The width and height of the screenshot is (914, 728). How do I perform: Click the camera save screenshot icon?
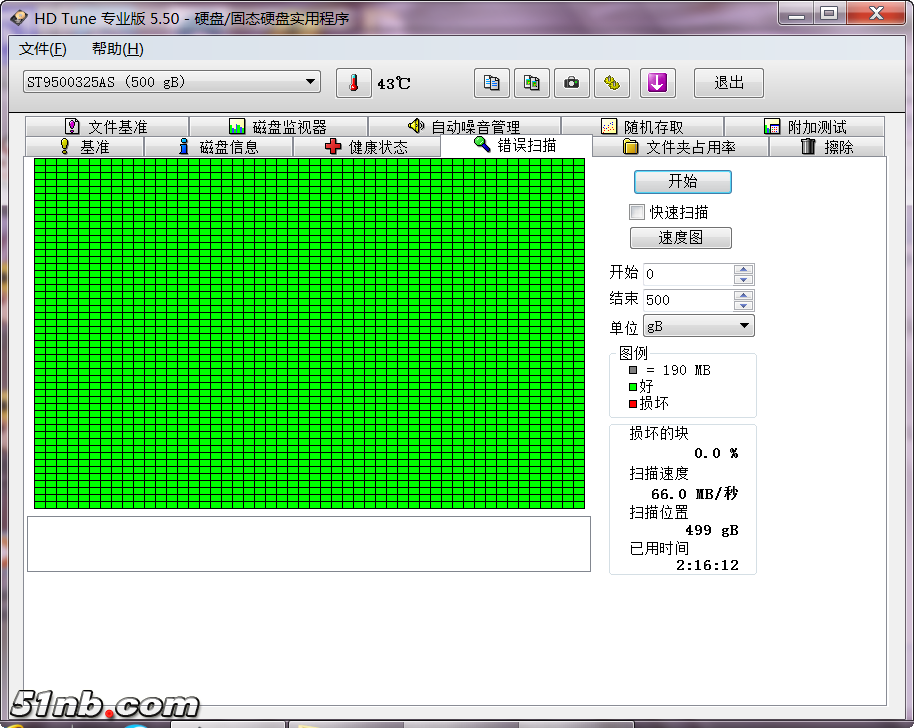click(x=572, y=83)
